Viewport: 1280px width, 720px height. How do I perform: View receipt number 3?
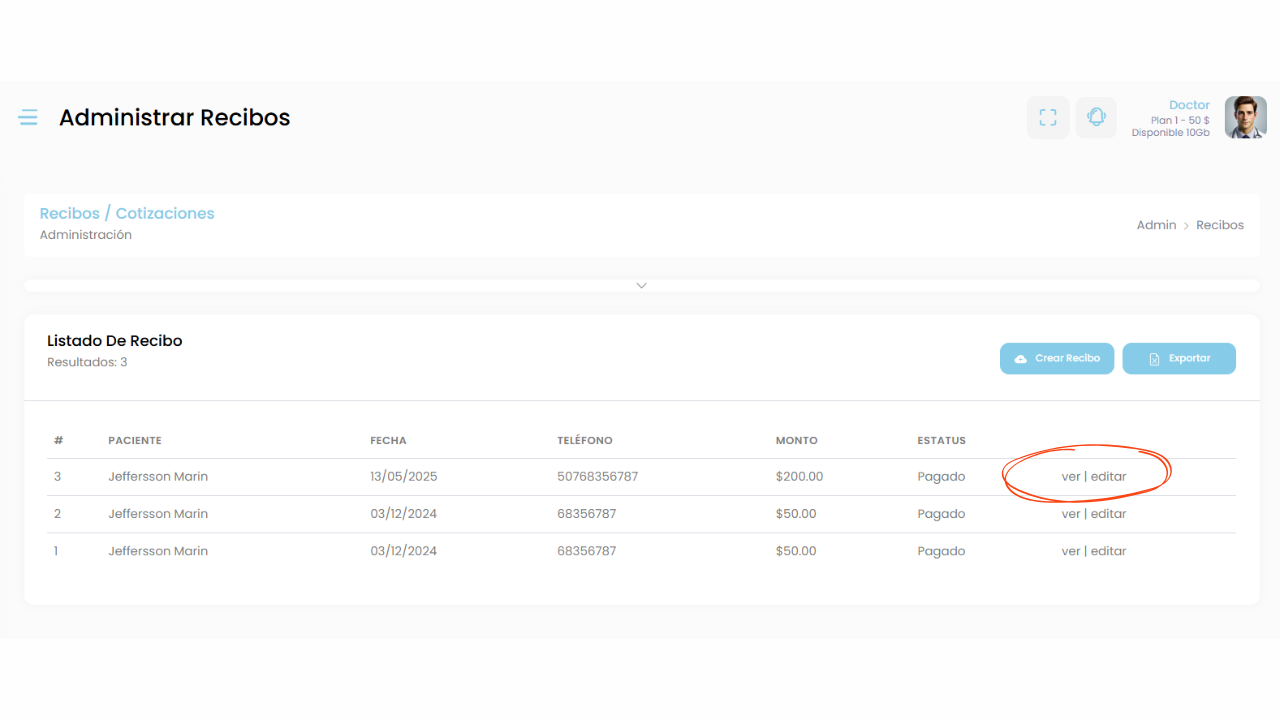point(1070,477)
